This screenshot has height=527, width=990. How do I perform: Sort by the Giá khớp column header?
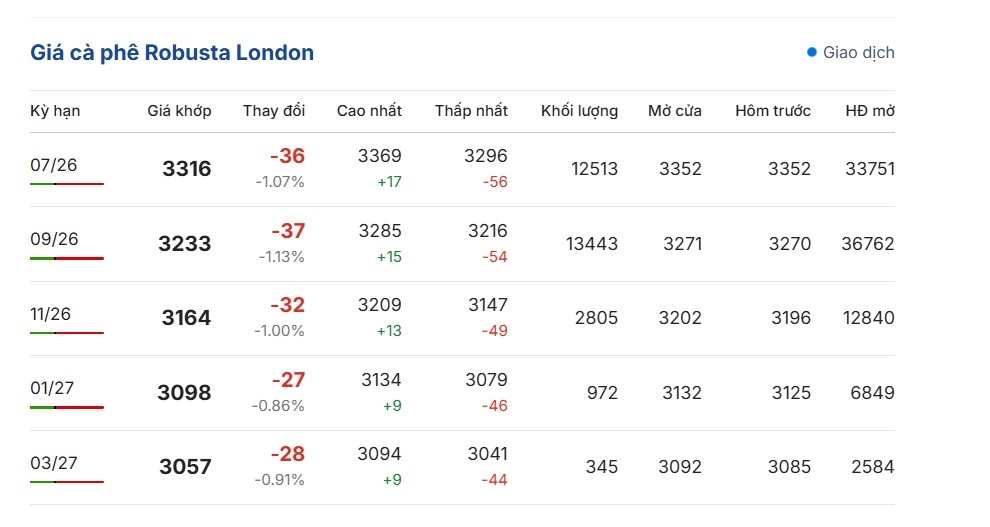179,111
